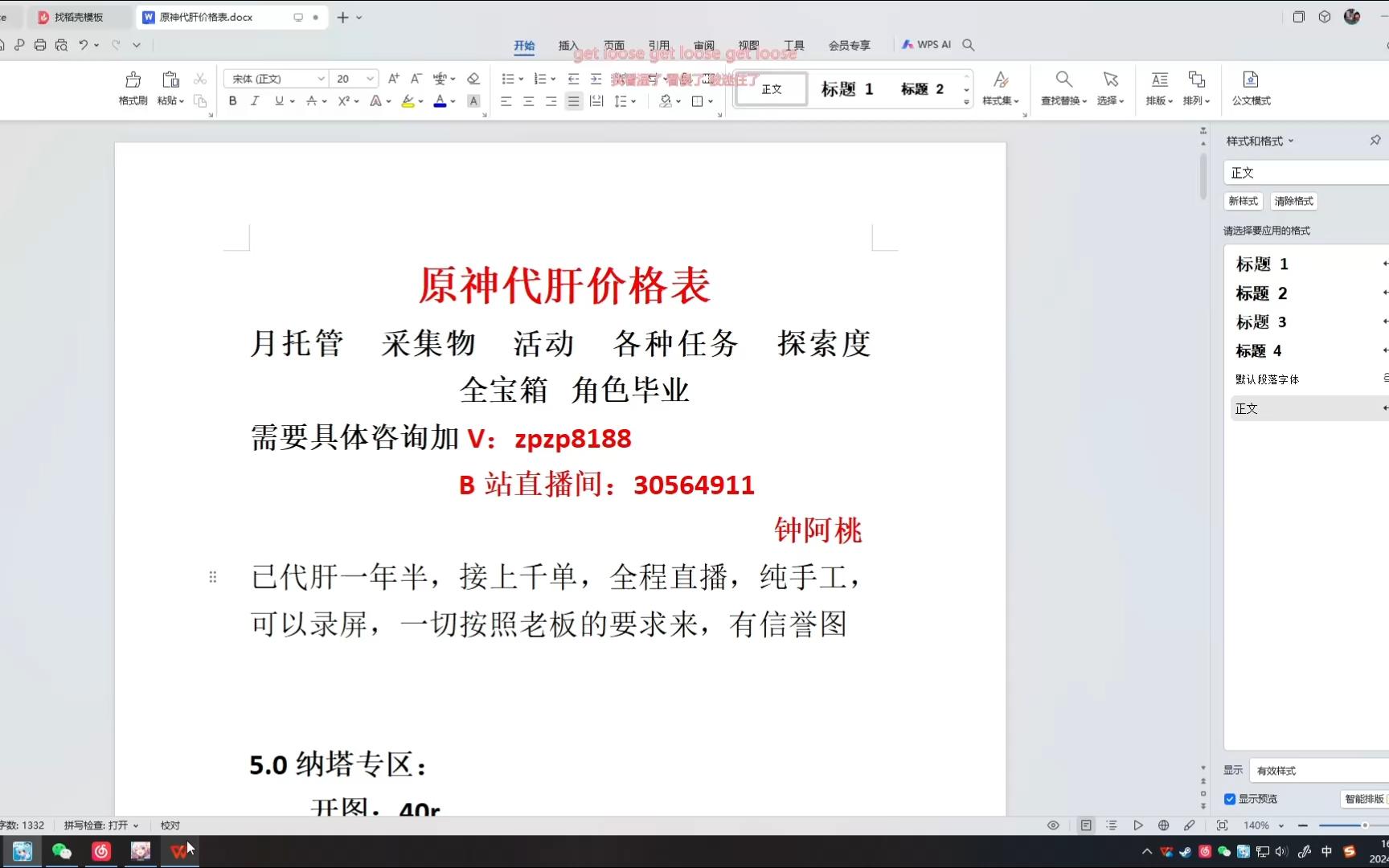Switch to the 找稻壳模板 tab
The height and width of the screenshot is (868, 1389).
click(x=78, y=17)
